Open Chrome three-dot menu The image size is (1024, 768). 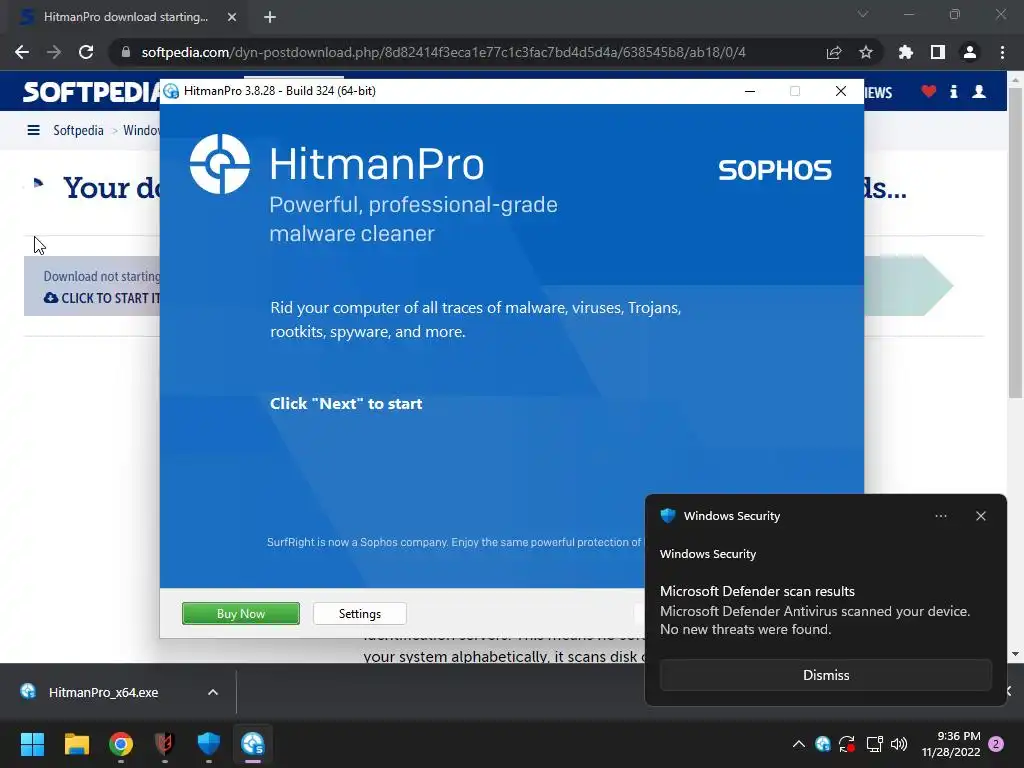[x=1002, y=52]
